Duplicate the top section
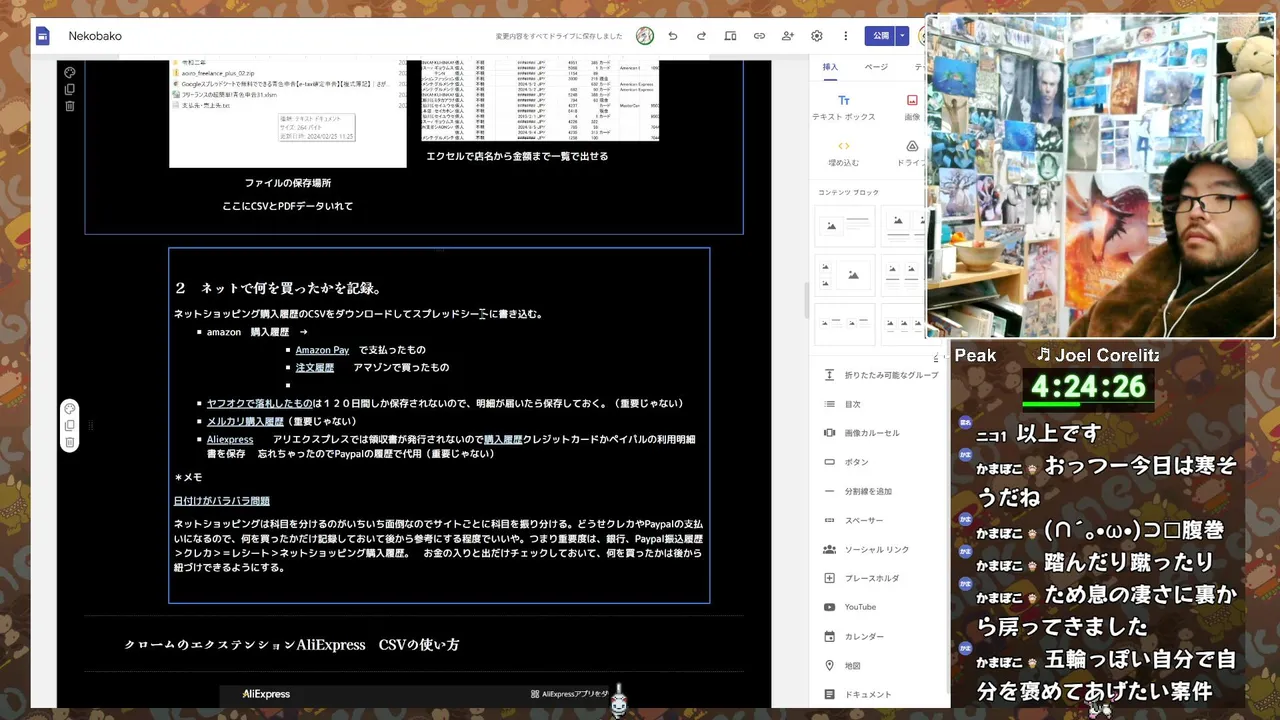This screenshot has width=1280, height=720. coord(69,89)
